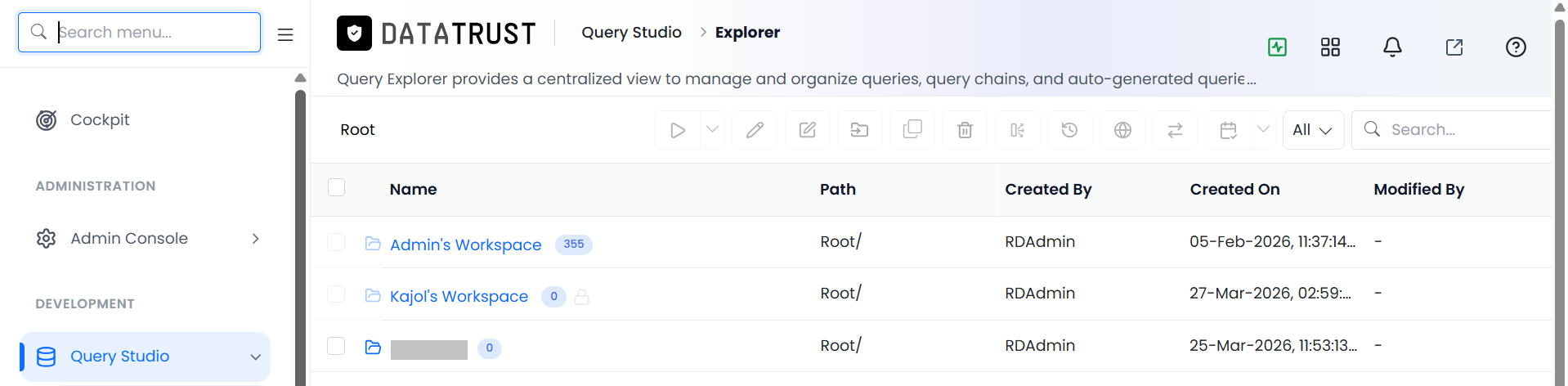
Task: Click the 0 badge on Kajol's Workspace
Action: [553, 296]
